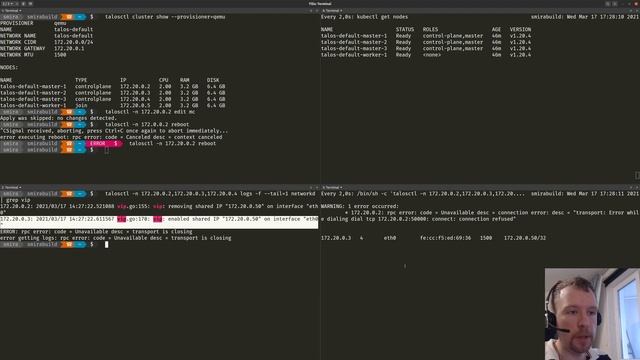The width and height of the screenshot is (640, 360).
Task: Open the bottom-left pane's Terminal title dropdown
Action: tap(11, 187)
